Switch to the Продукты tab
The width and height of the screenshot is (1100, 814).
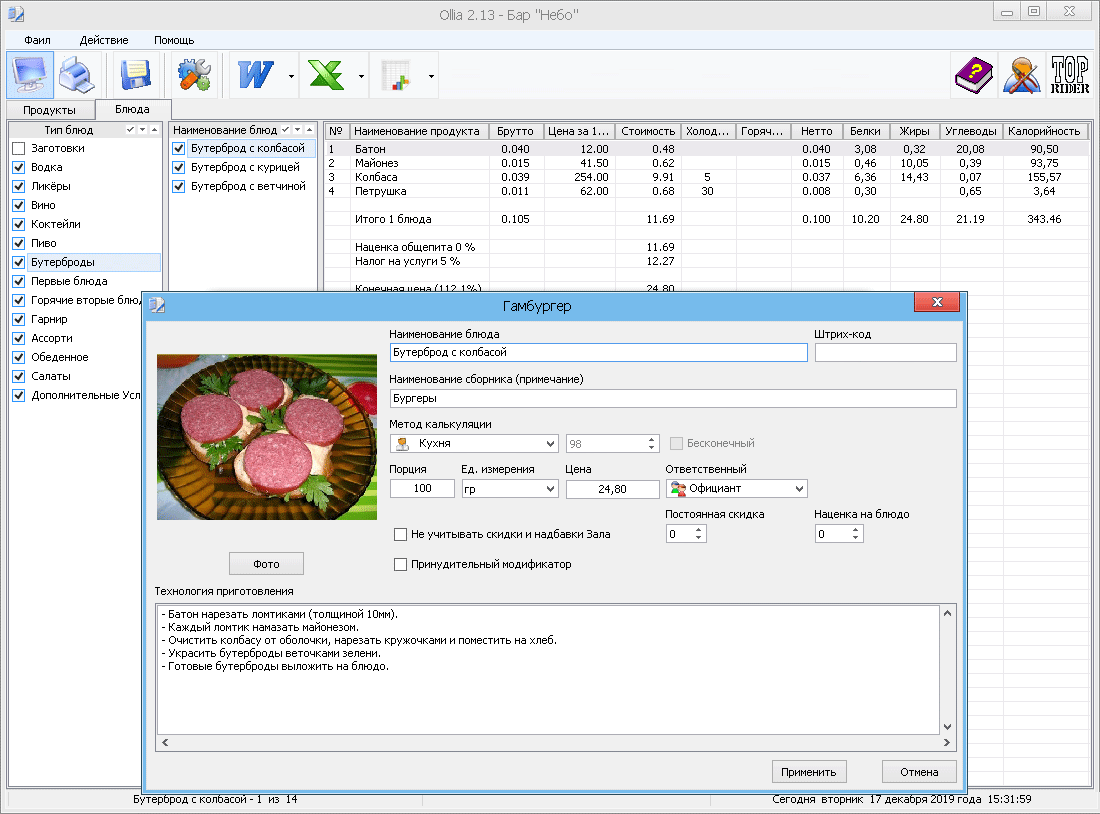pos(50,110)
